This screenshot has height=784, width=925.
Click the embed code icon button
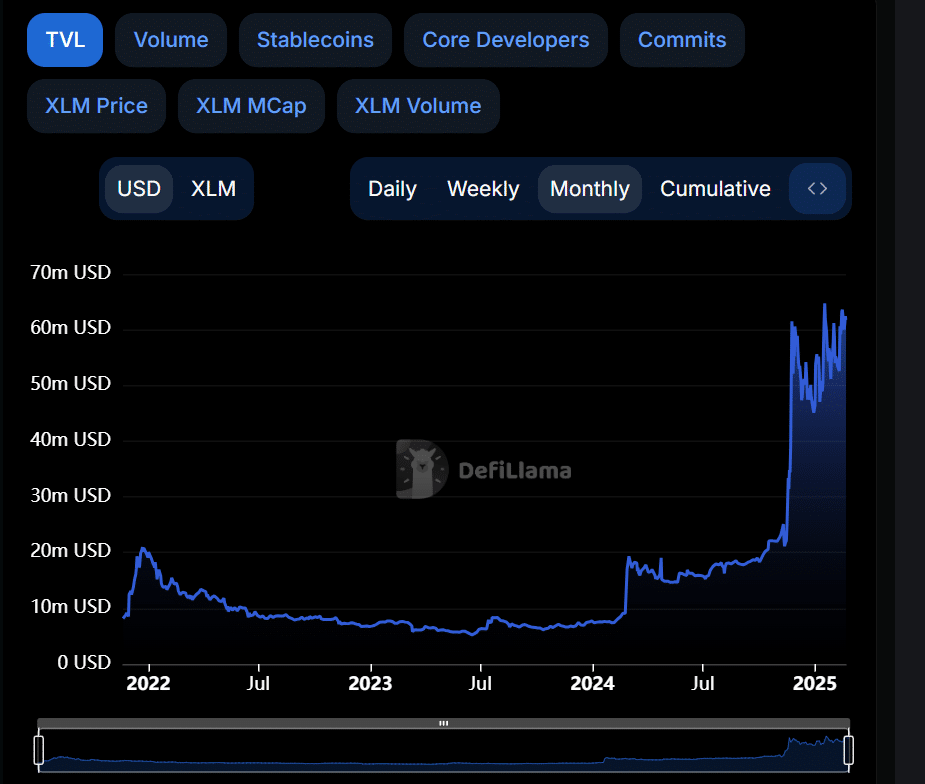click(x=817, y=189)
